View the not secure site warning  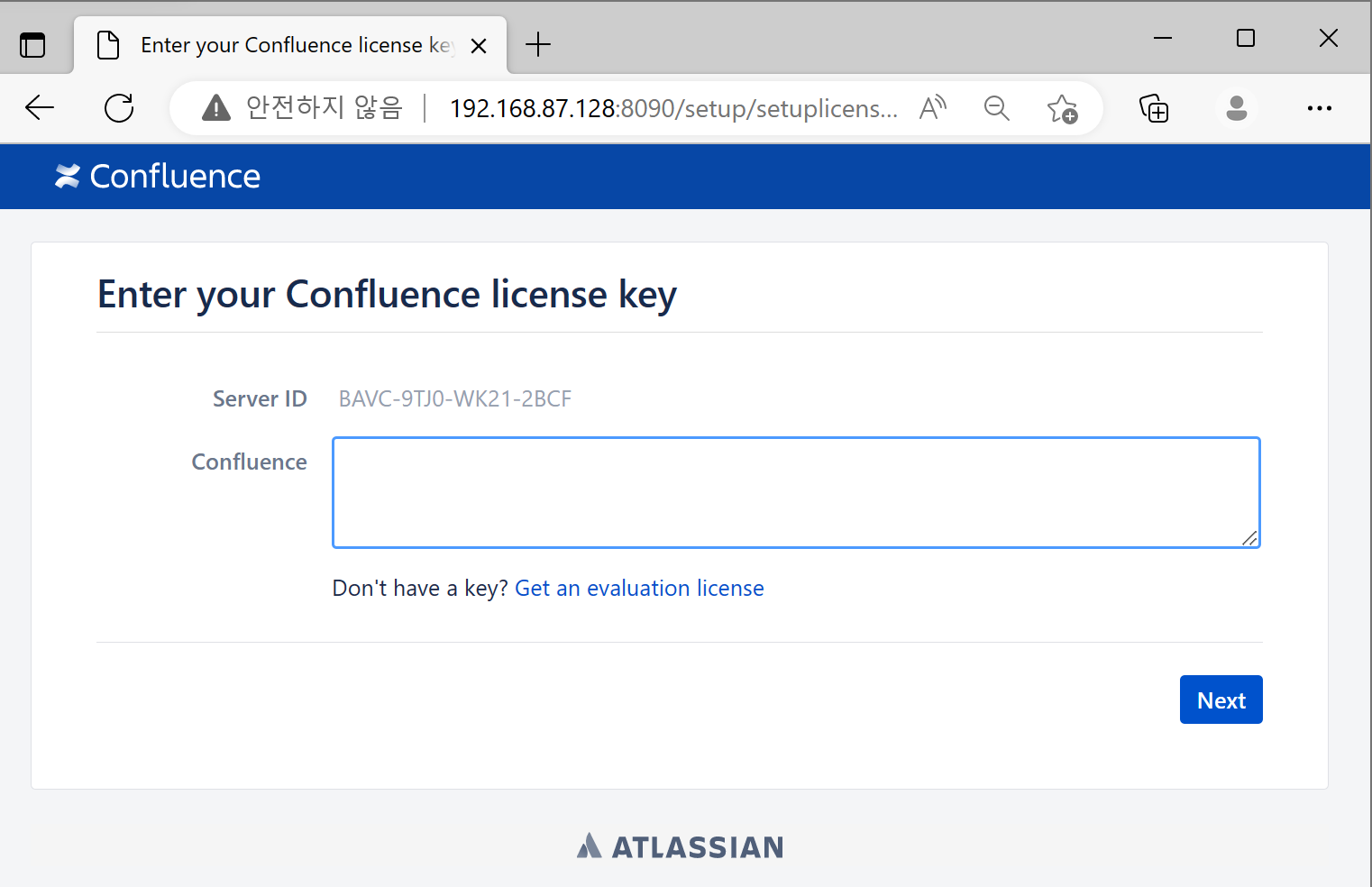tap(302, 108)
